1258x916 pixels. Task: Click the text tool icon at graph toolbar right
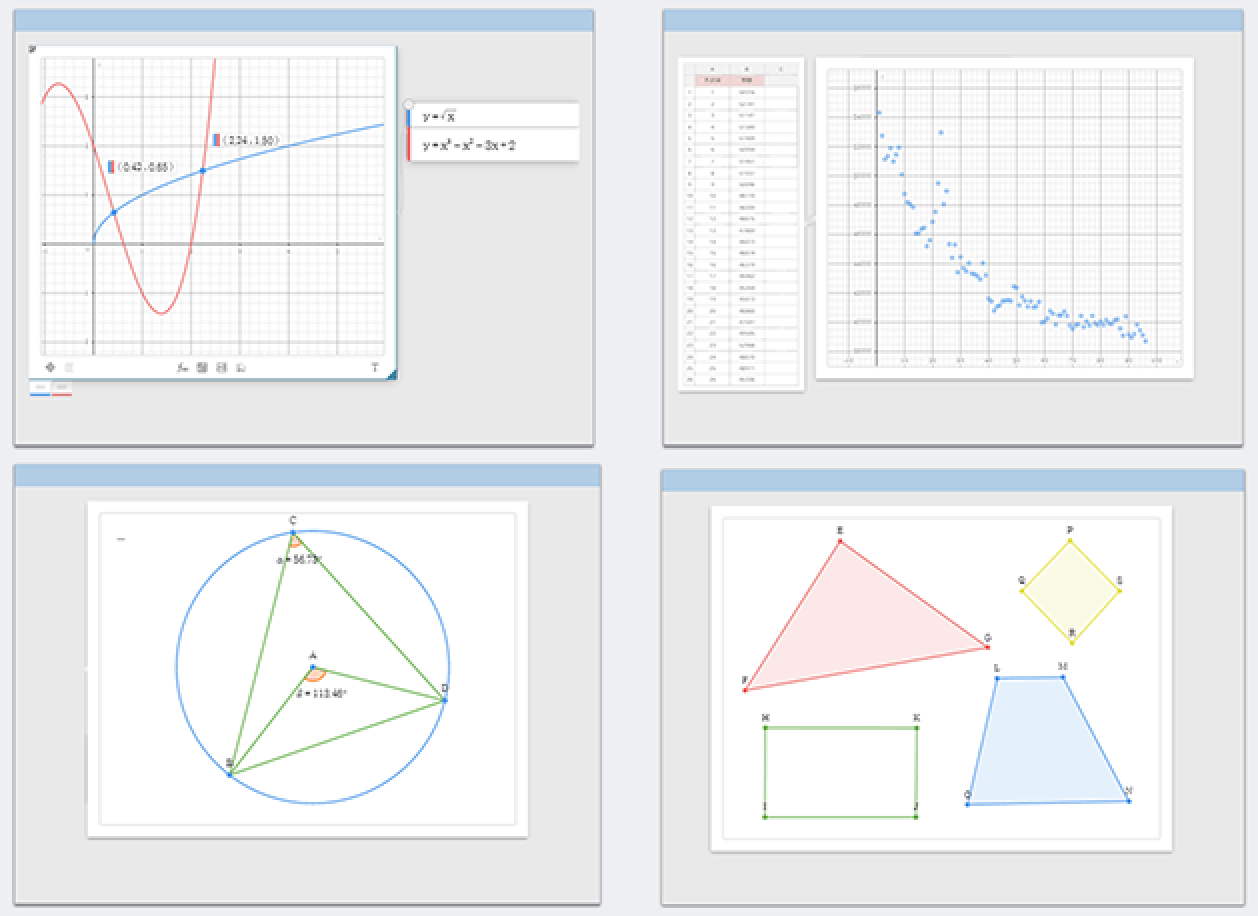(x=375, y=367)
